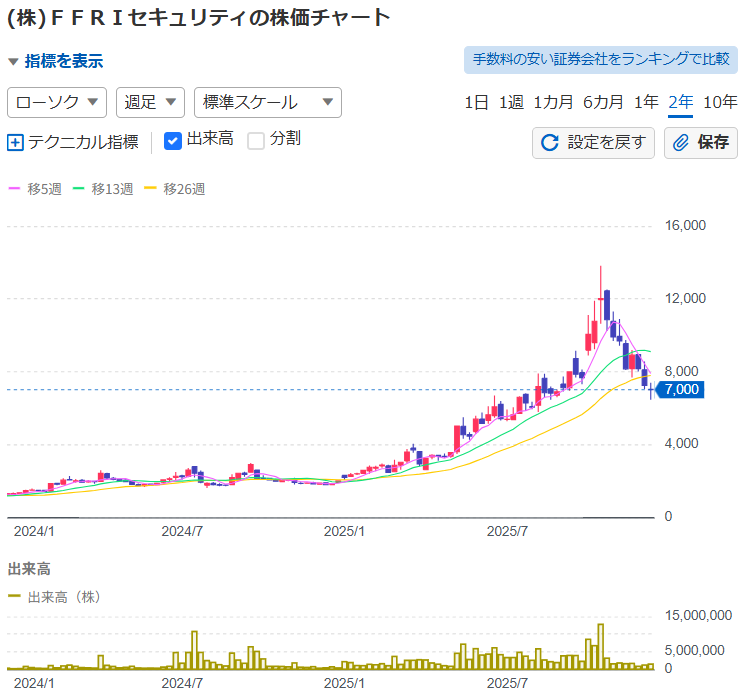Click the reset arrow icon in 設定を戻す

[x=549, y=142]
